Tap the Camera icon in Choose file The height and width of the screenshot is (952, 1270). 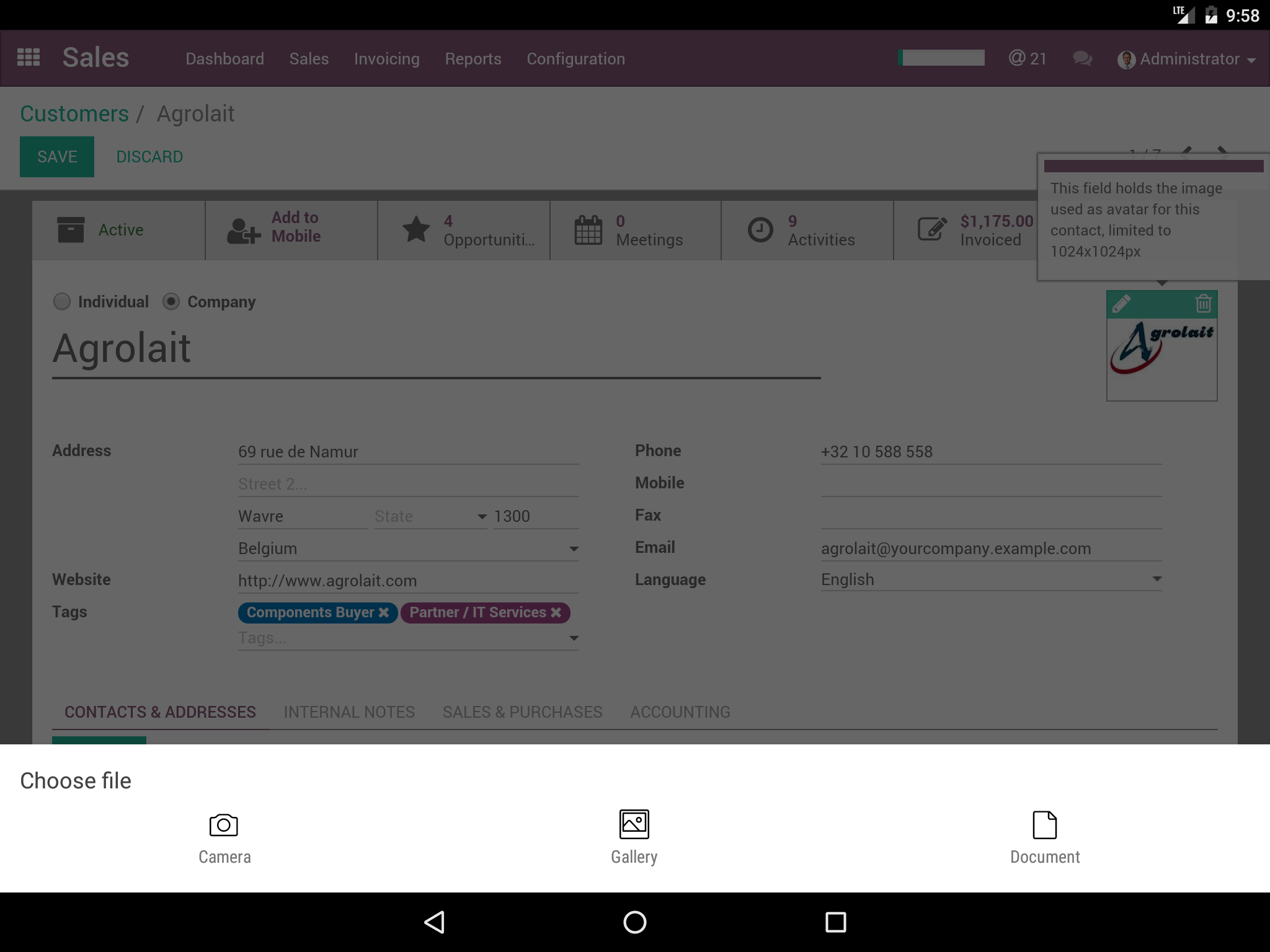tap(224, 825)
